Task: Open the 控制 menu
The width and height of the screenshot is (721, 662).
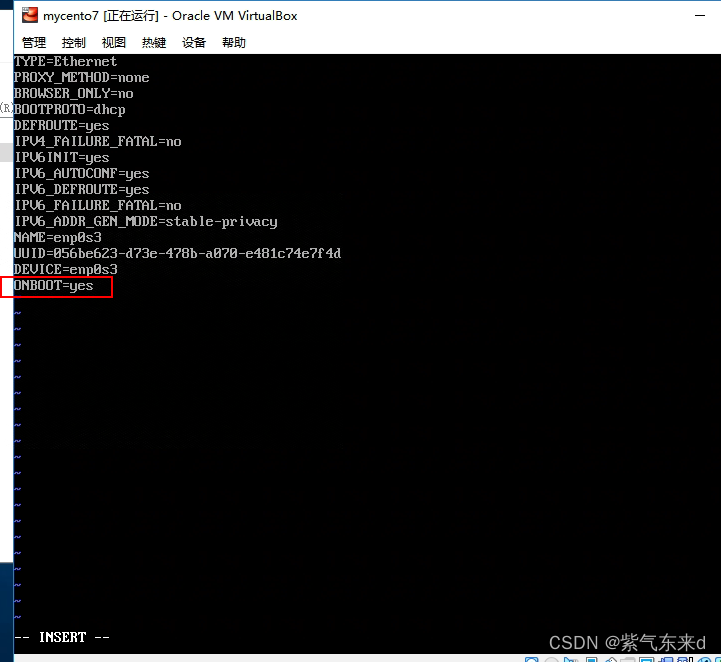Action: point(74,43)
